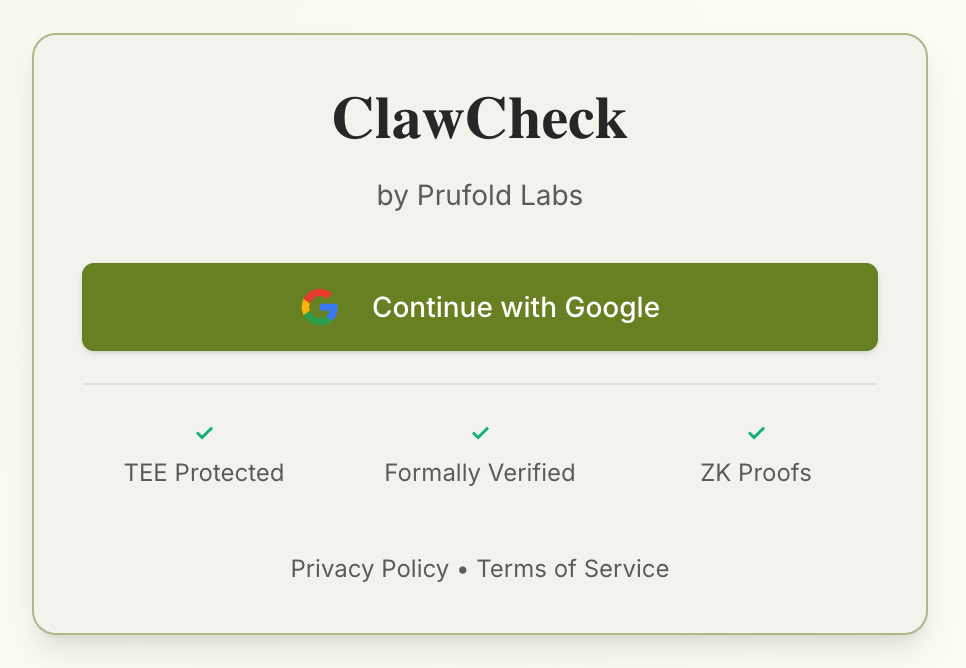This screenshot has width=966, height=668.
Task: Click the checkmark above ZK Proofs
Action: point(756,433)
